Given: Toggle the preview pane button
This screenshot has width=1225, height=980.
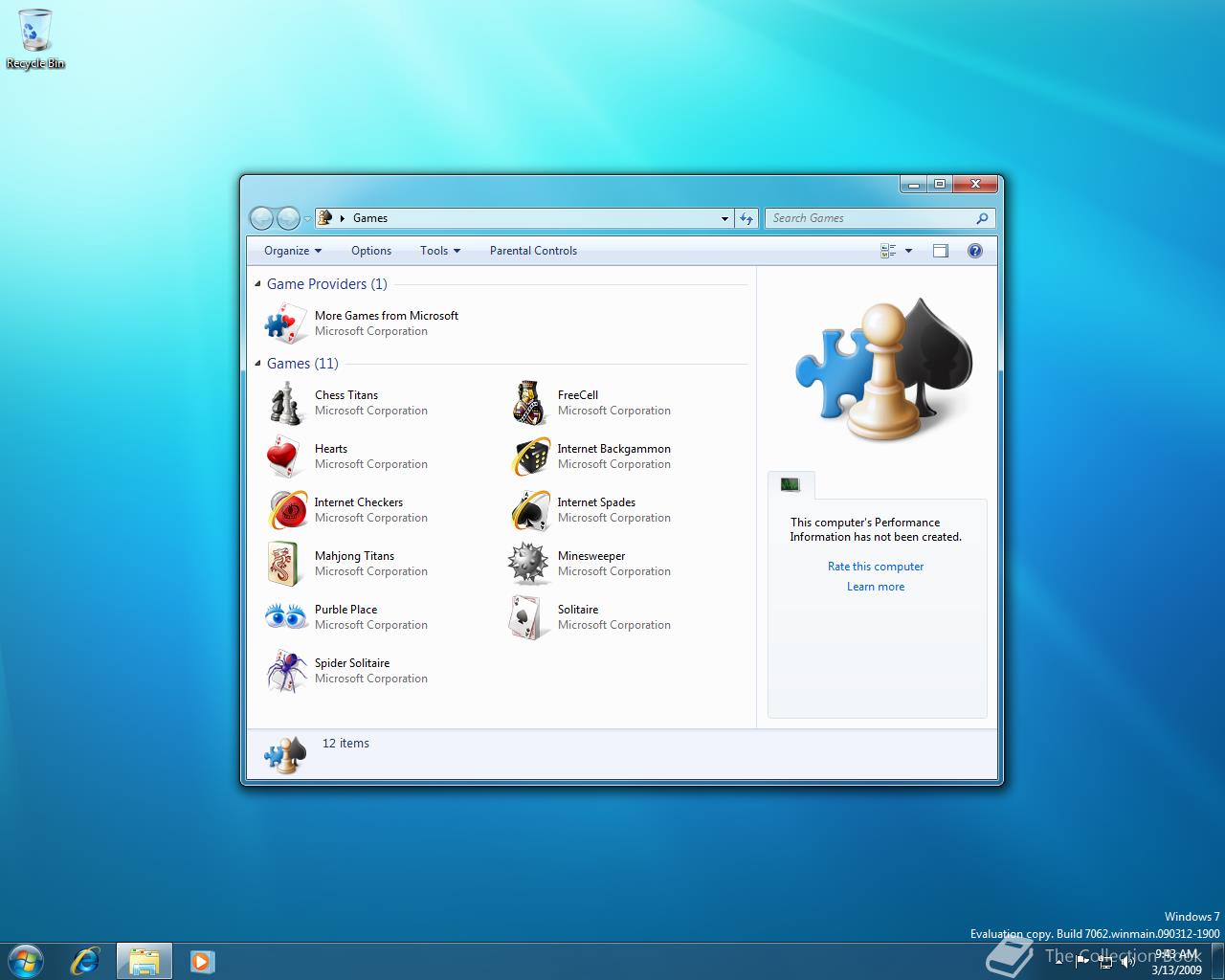Looking at the screenshot, I should click(x=941, y=251).
